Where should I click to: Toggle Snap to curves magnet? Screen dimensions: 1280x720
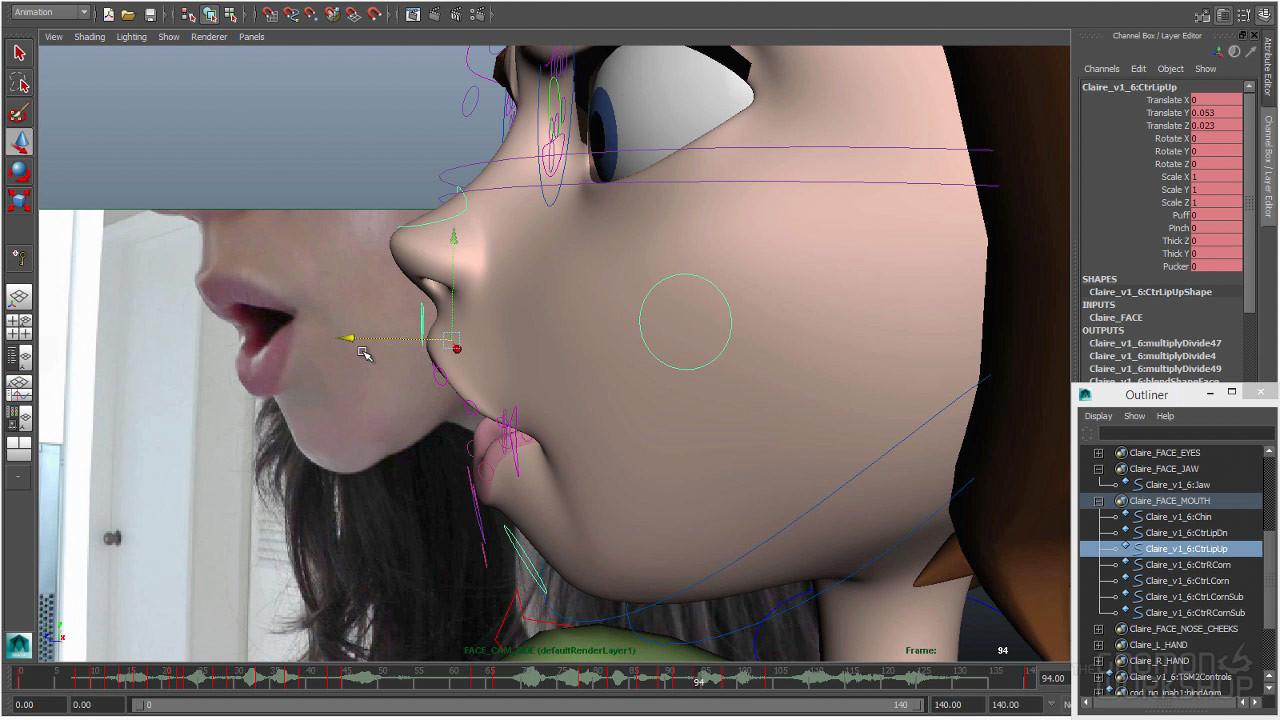[291, 14]
